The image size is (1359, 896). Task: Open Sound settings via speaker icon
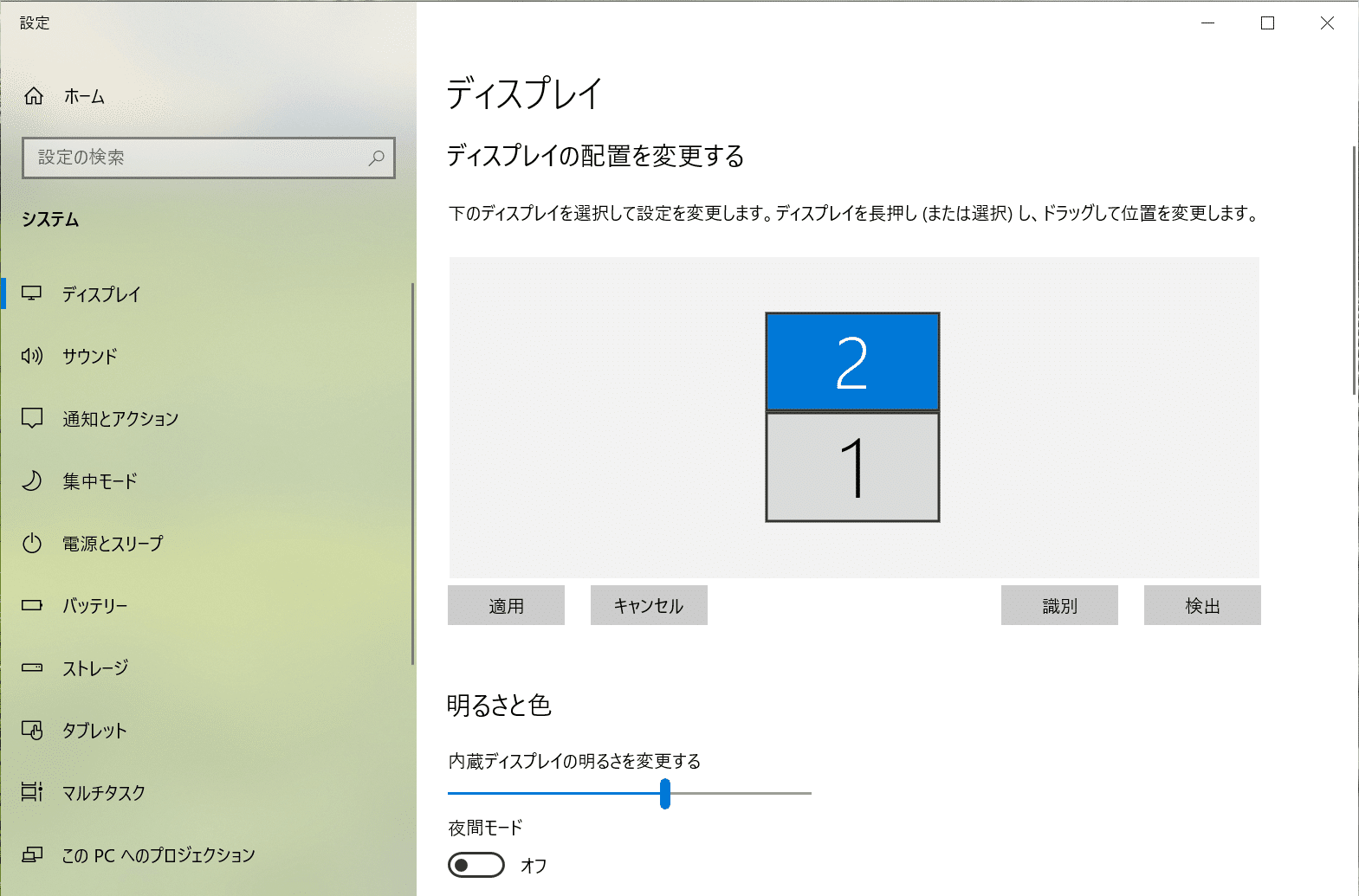pos(32,356)
